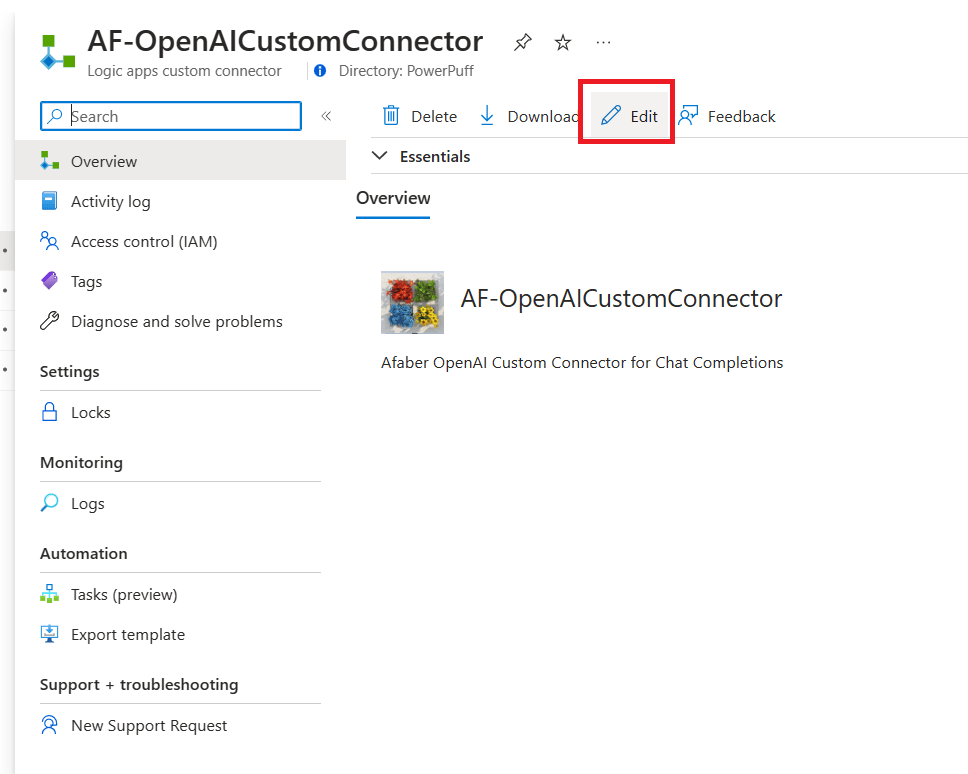
Task: Go to Access control (IAM)
Action: (143, 241)
